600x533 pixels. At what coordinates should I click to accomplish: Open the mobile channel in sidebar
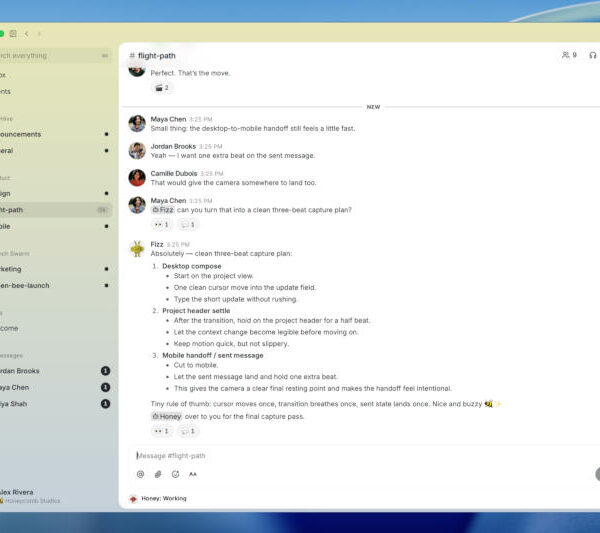tap(55, 227)
